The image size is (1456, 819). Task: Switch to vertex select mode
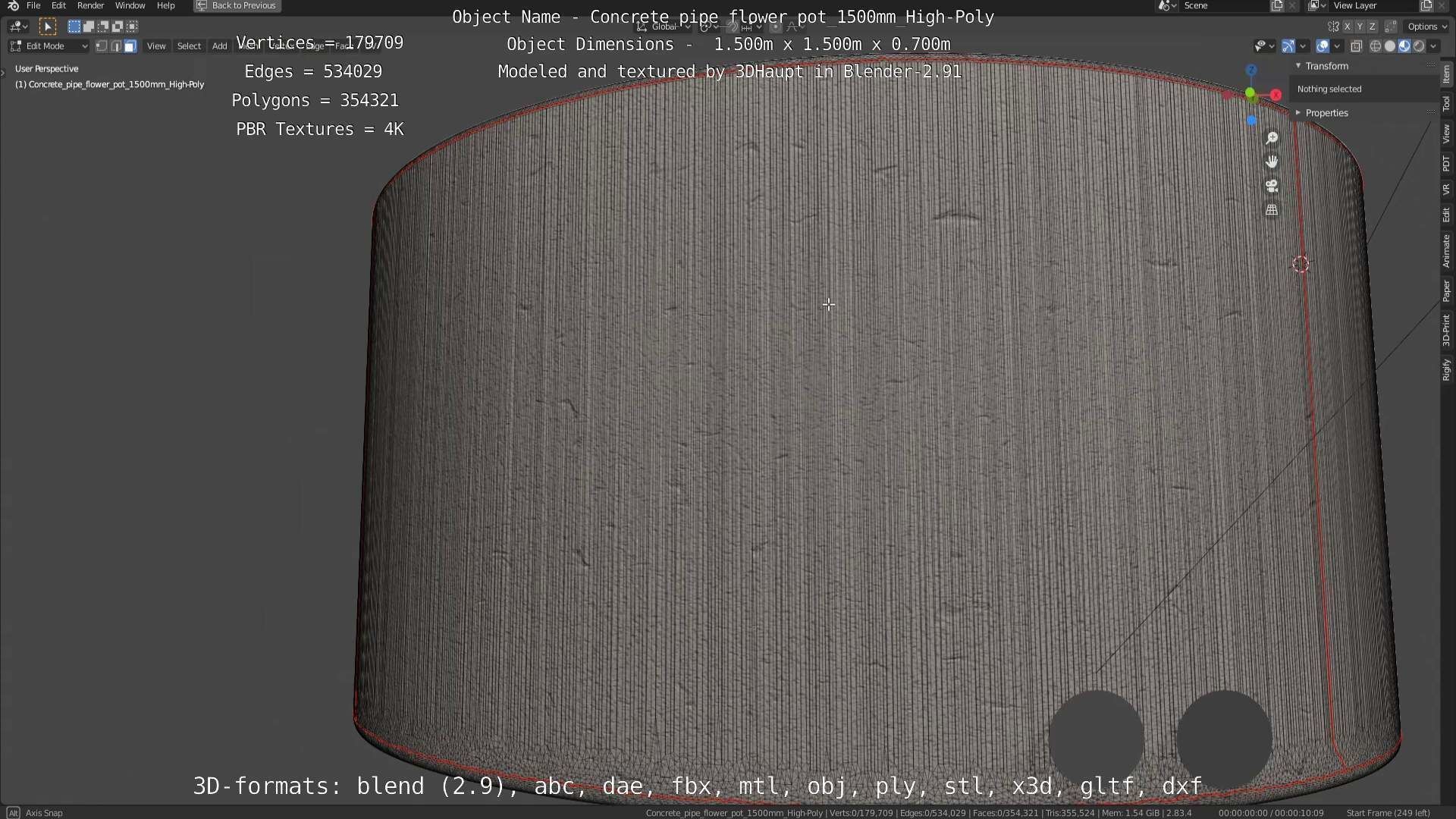[101, 46]
